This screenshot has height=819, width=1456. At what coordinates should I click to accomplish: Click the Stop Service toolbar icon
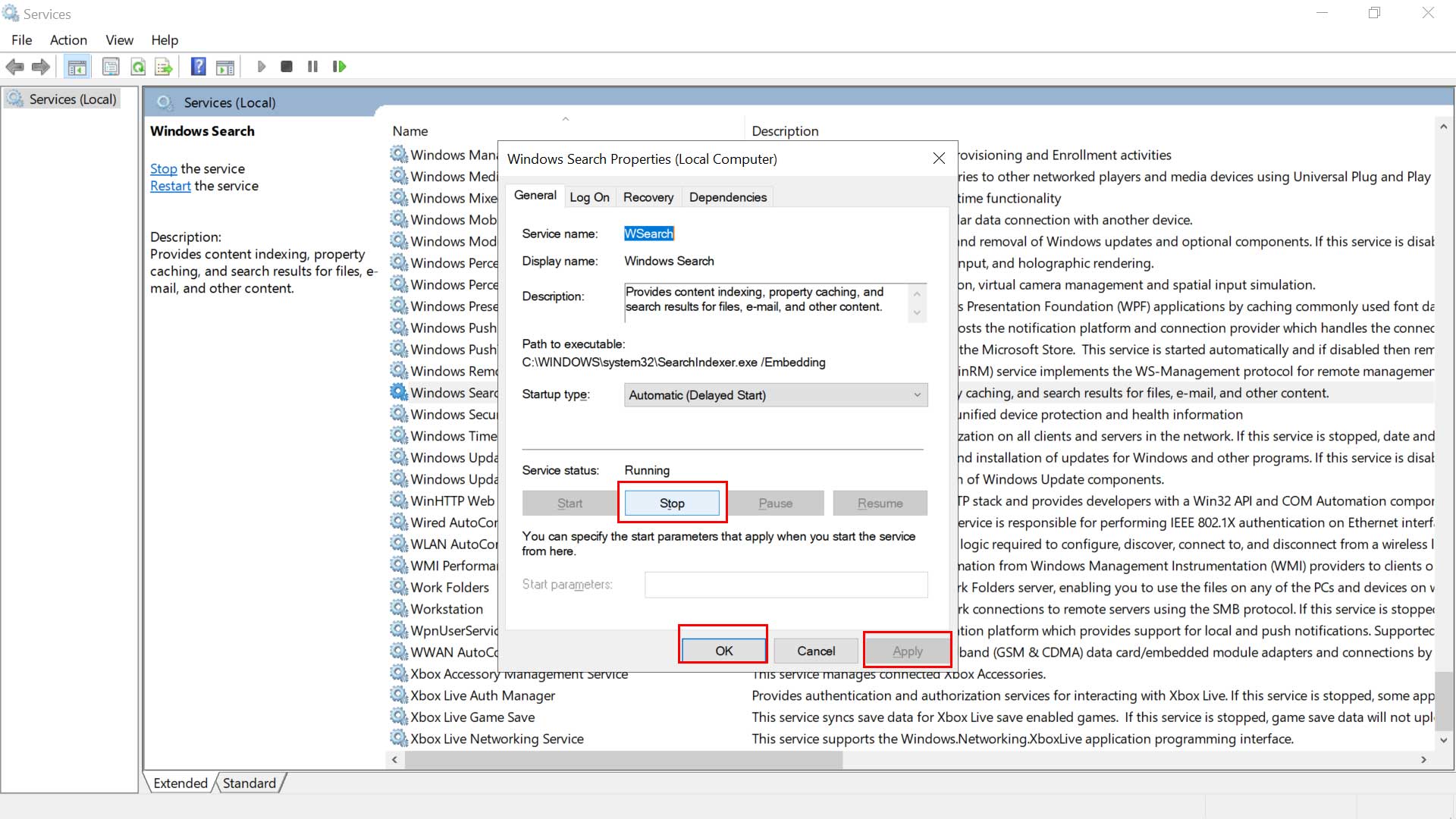[287, 66]
